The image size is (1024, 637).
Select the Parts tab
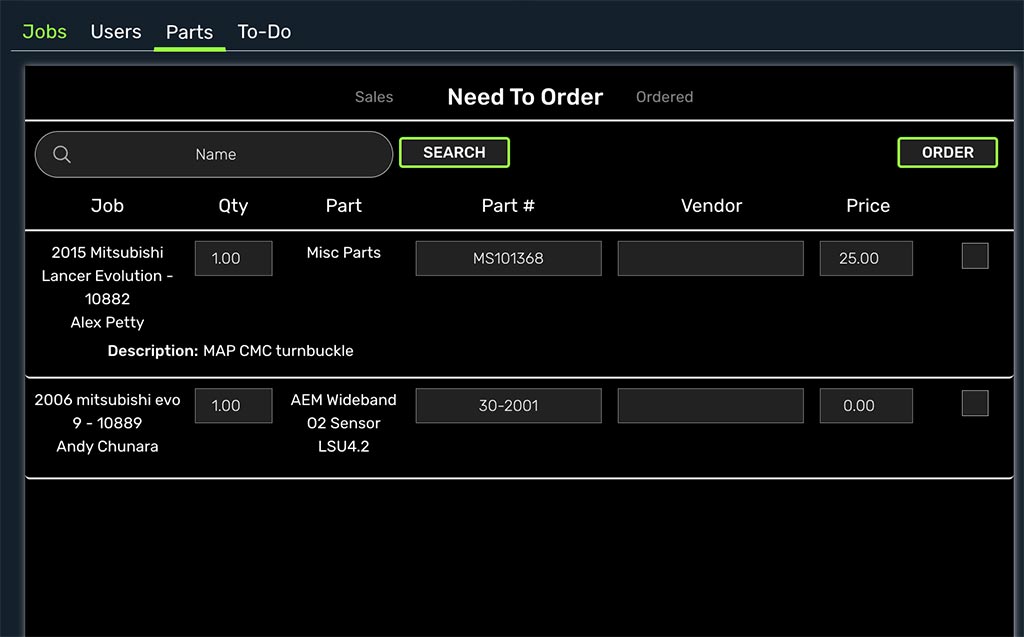(189, 32)
